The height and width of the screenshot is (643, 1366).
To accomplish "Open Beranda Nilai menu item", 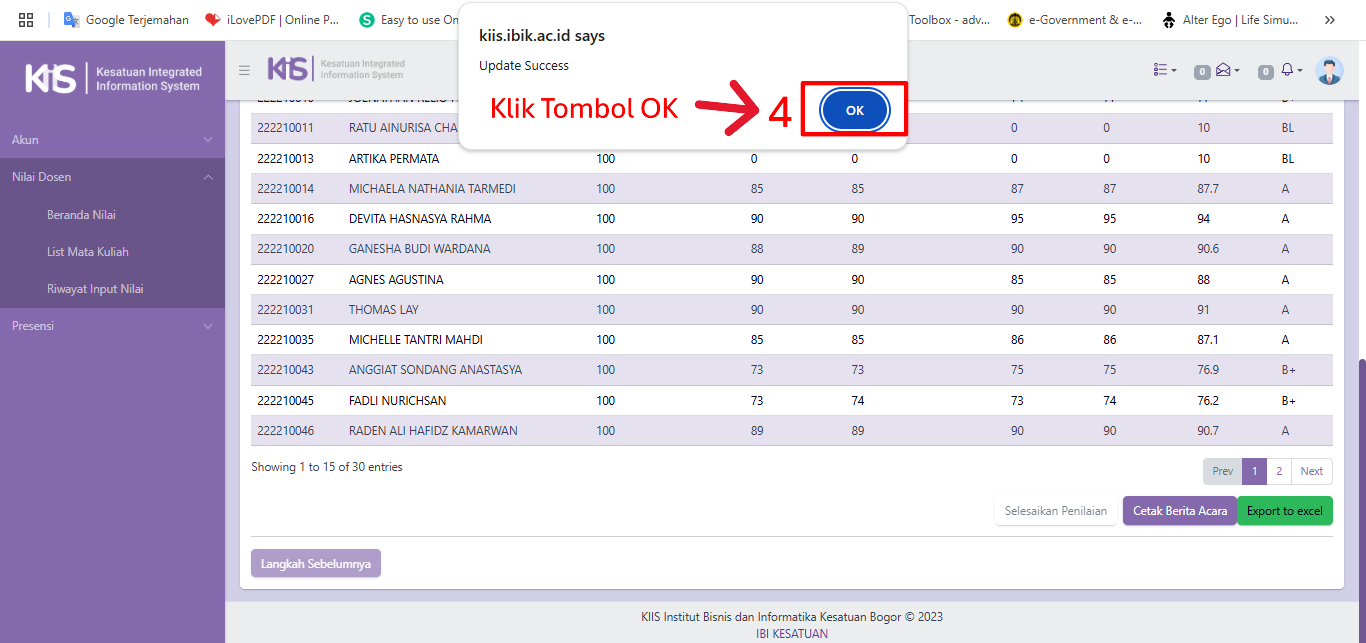I will click(x=82, y=215).
